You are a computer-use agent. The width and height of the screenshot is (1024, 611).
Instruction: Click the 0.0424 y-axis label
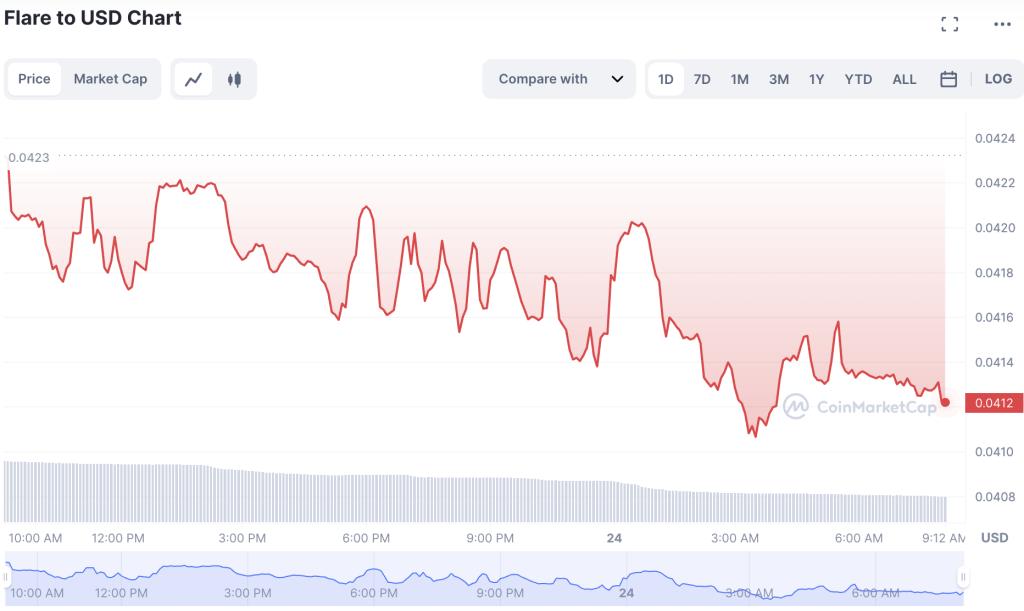coord(995,138)
